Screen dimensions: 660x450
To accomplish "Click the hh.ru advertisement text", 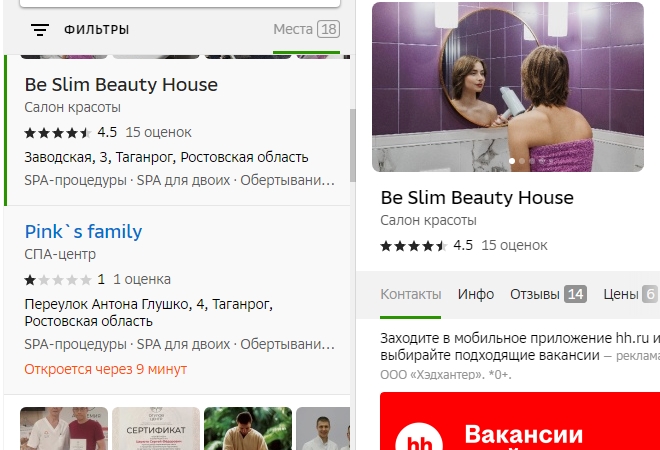I will (520, 355).
